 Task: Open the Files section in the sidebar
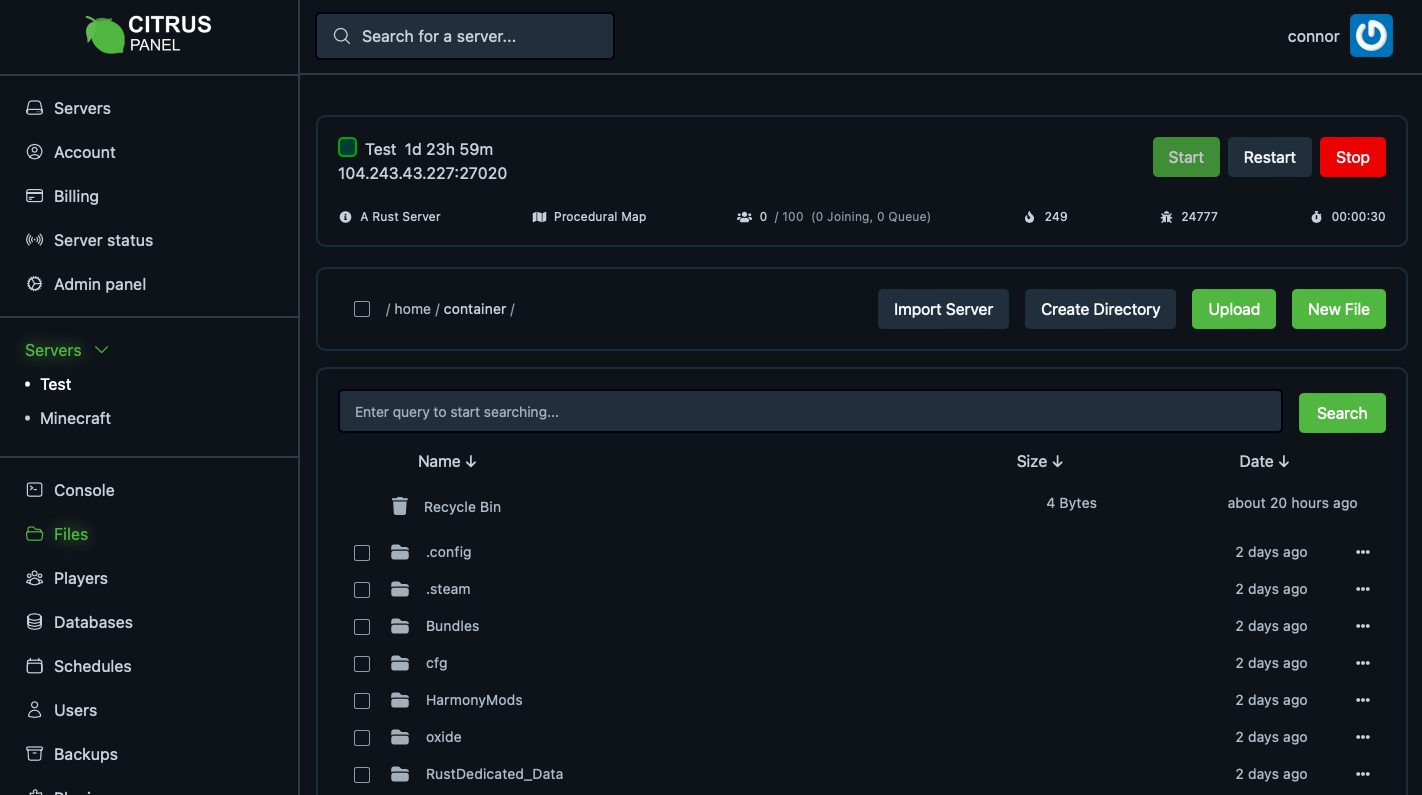point(70,534)
